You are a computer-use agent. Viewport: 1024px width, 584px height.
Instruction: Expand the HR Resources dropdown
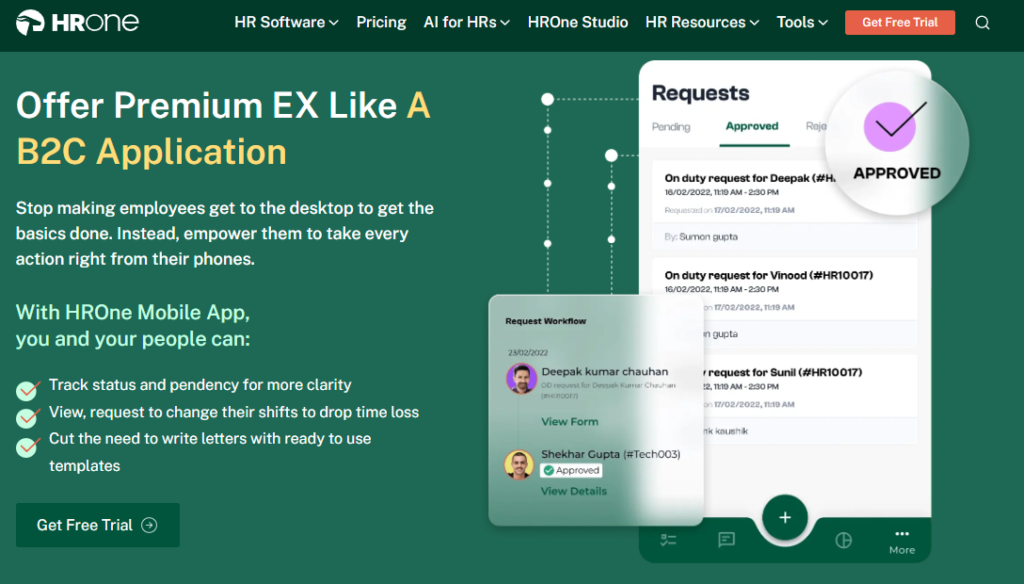tap(702, 22)
